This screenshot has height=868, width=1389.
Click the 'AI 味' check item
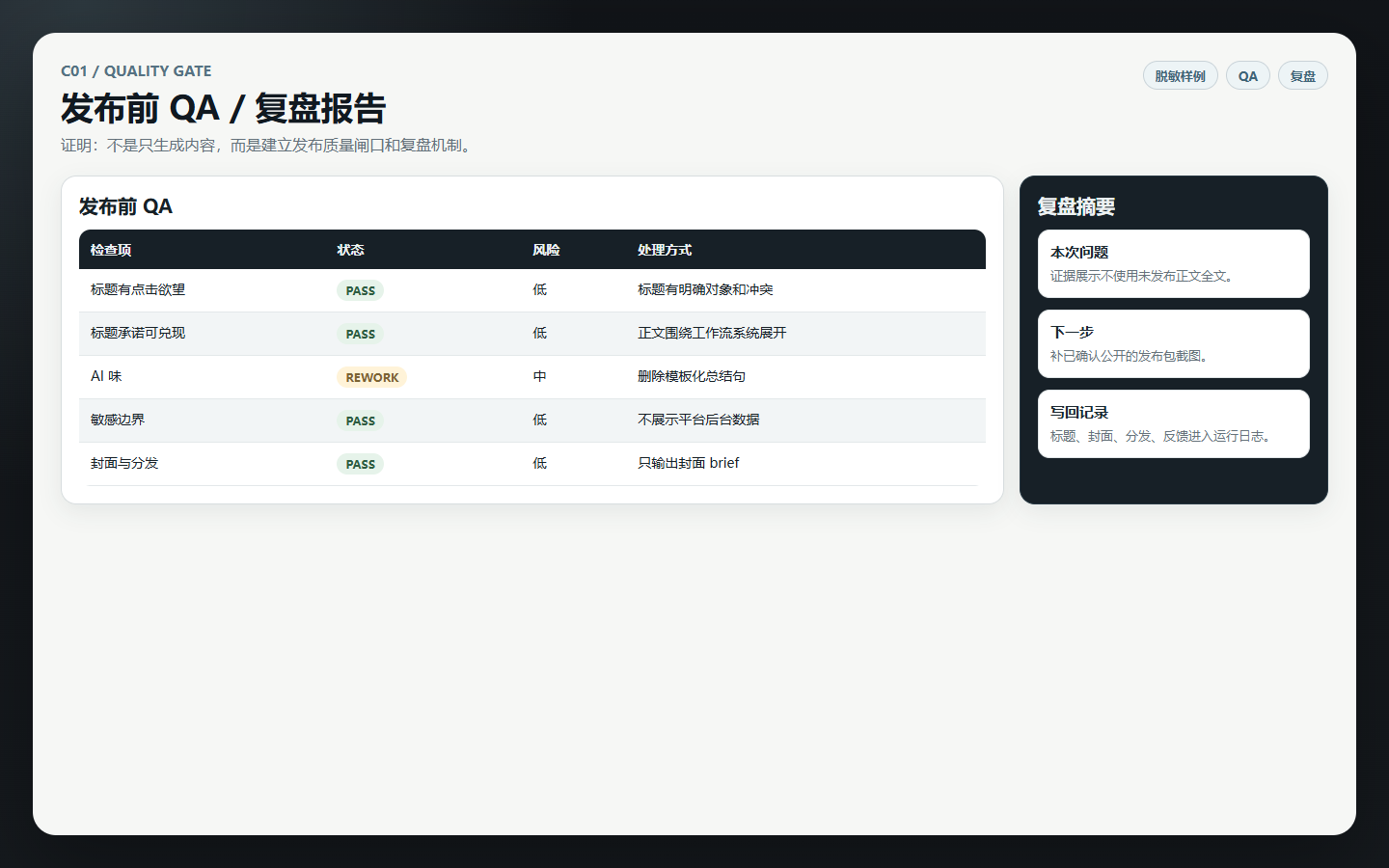(x=106, y=376)
